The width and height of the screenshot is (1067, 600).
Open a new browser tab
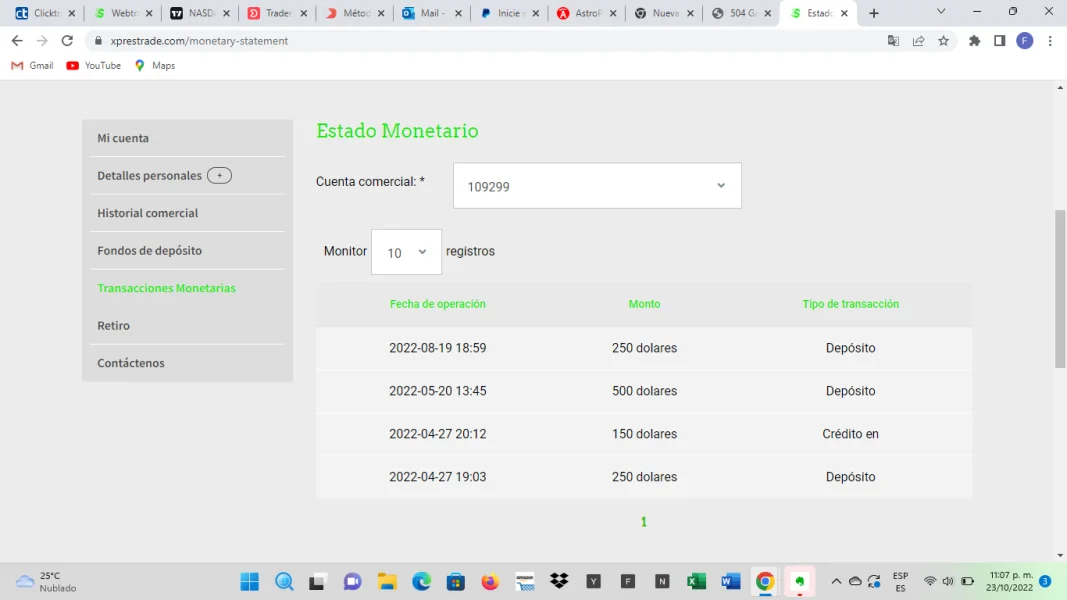click(x=874, y=13)
